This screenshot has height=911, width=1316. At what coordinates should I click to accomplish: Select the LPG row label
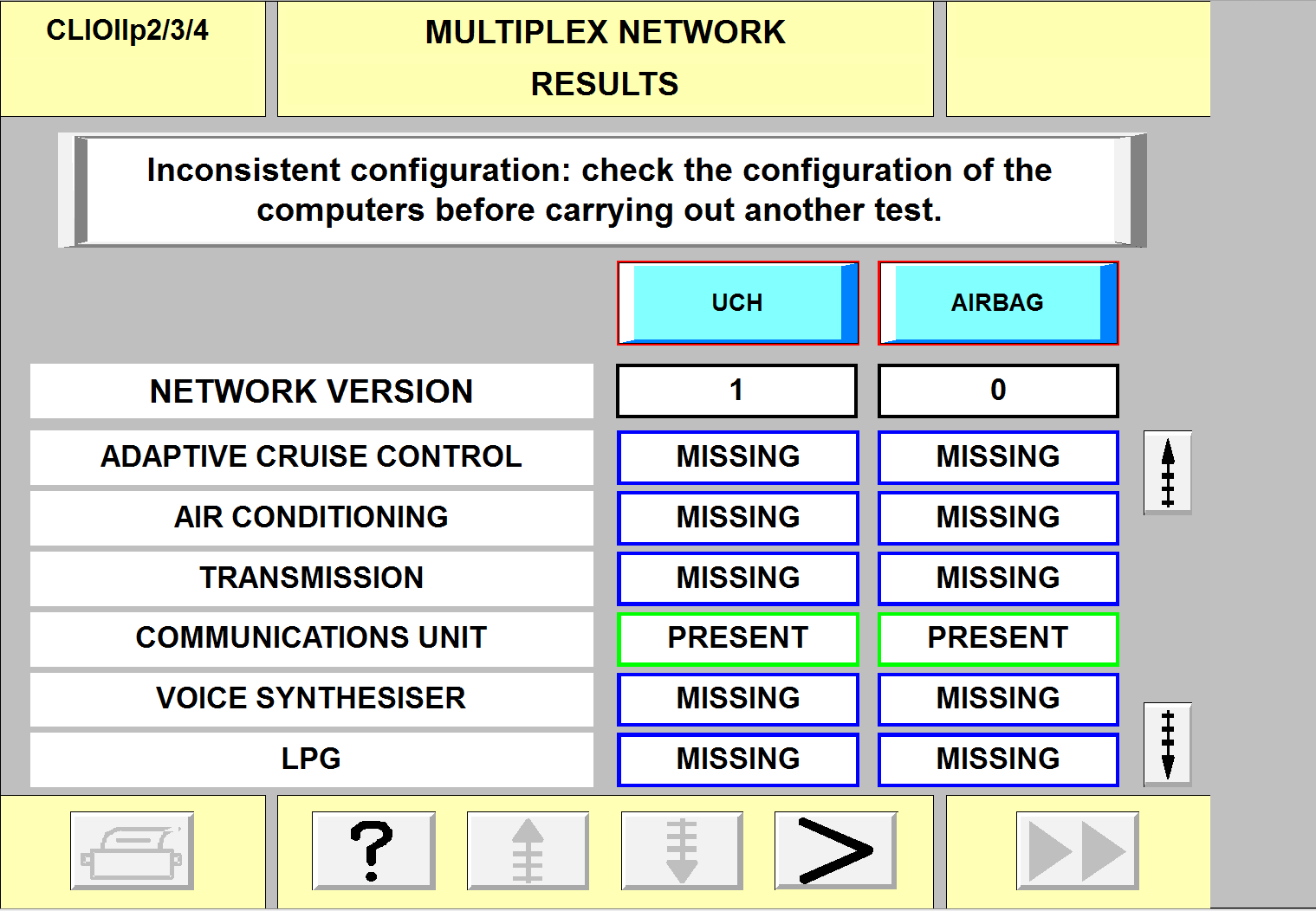tap(311, 759)
